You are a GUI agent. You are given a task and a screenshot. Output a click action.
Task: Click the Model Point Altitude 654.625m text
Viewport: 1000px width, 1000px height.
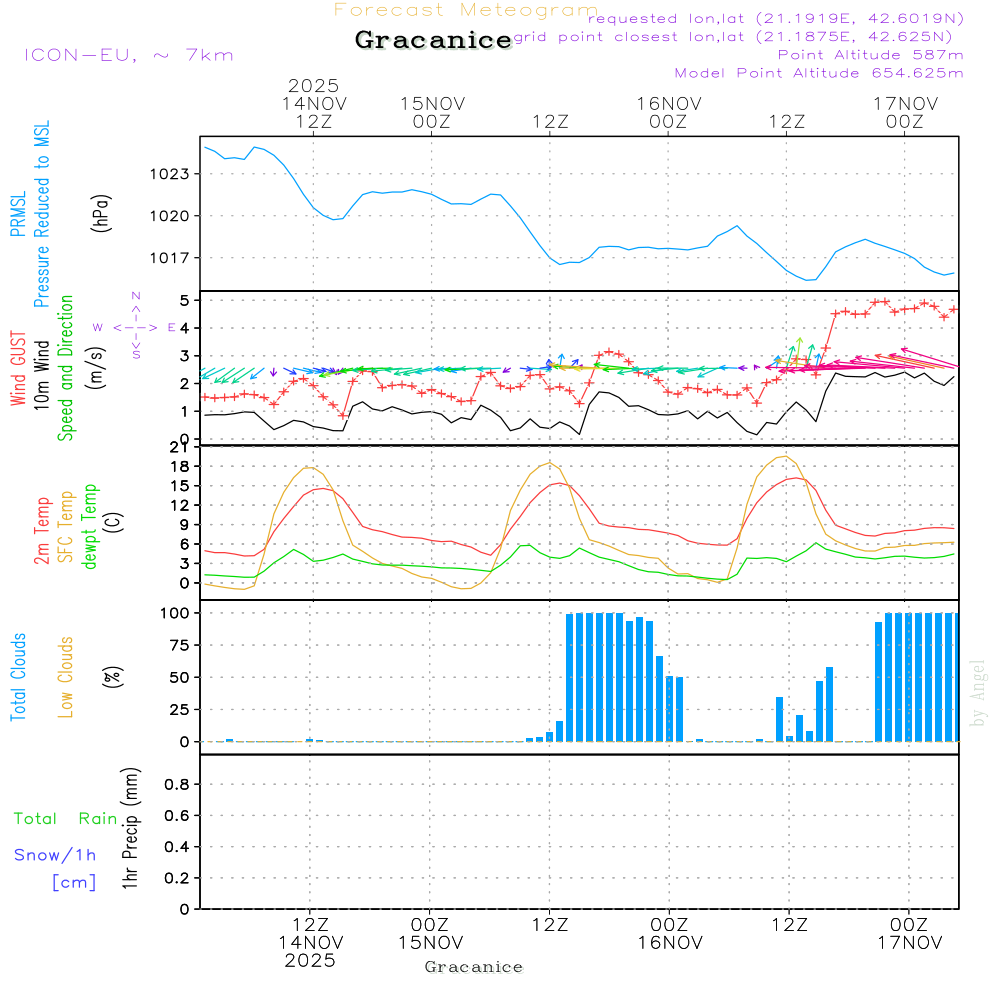pyautogui.click(x=818, y=73)
